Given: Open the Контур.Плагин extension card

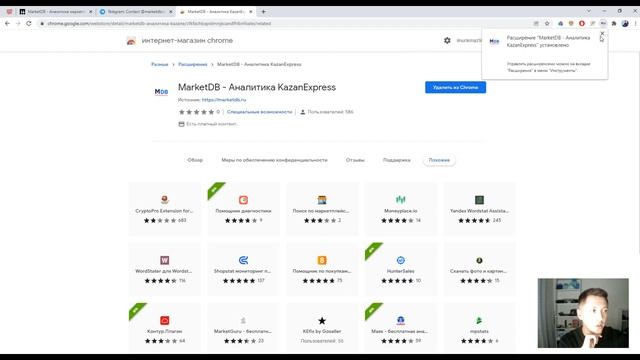Looking at the screenshot, I should pyautogui.click(x=165, y=328).
